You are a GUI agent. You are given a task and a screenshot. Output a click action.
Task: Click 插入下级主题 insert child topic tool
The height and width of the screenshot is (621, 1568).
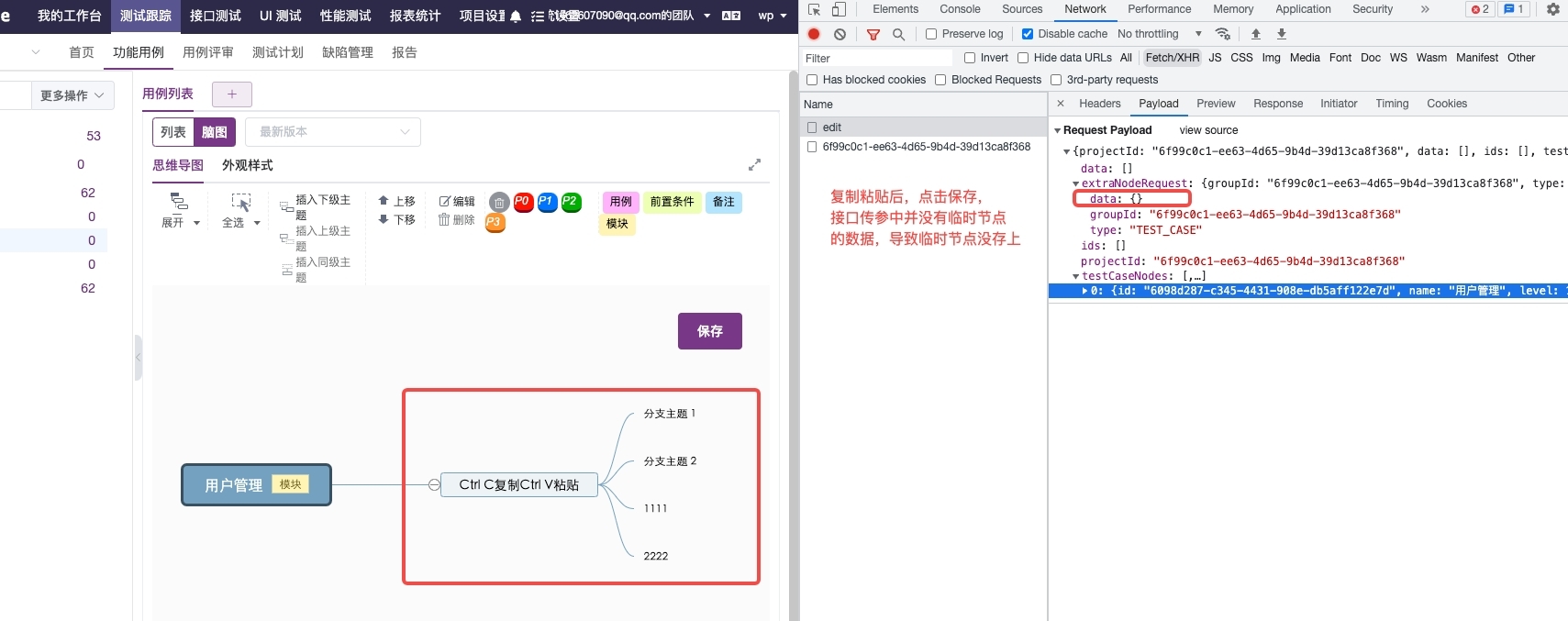316,207
